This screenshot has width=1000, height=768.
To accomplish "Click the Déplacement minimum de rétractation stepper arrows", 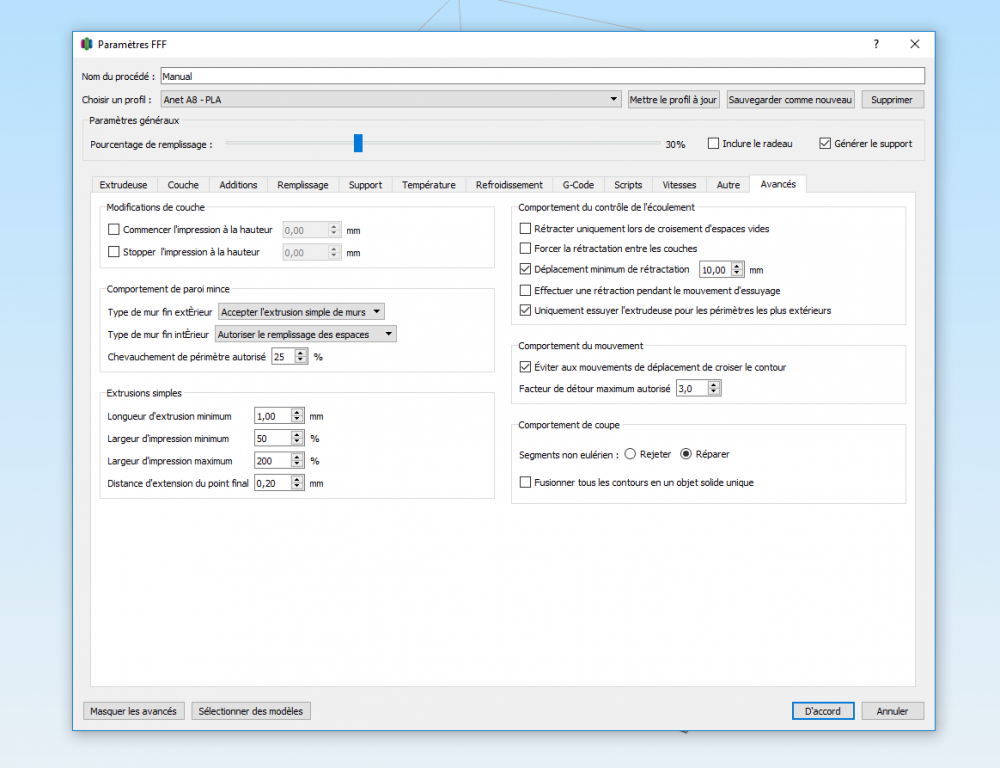I will pyautogui.click(x=737, y=270).
